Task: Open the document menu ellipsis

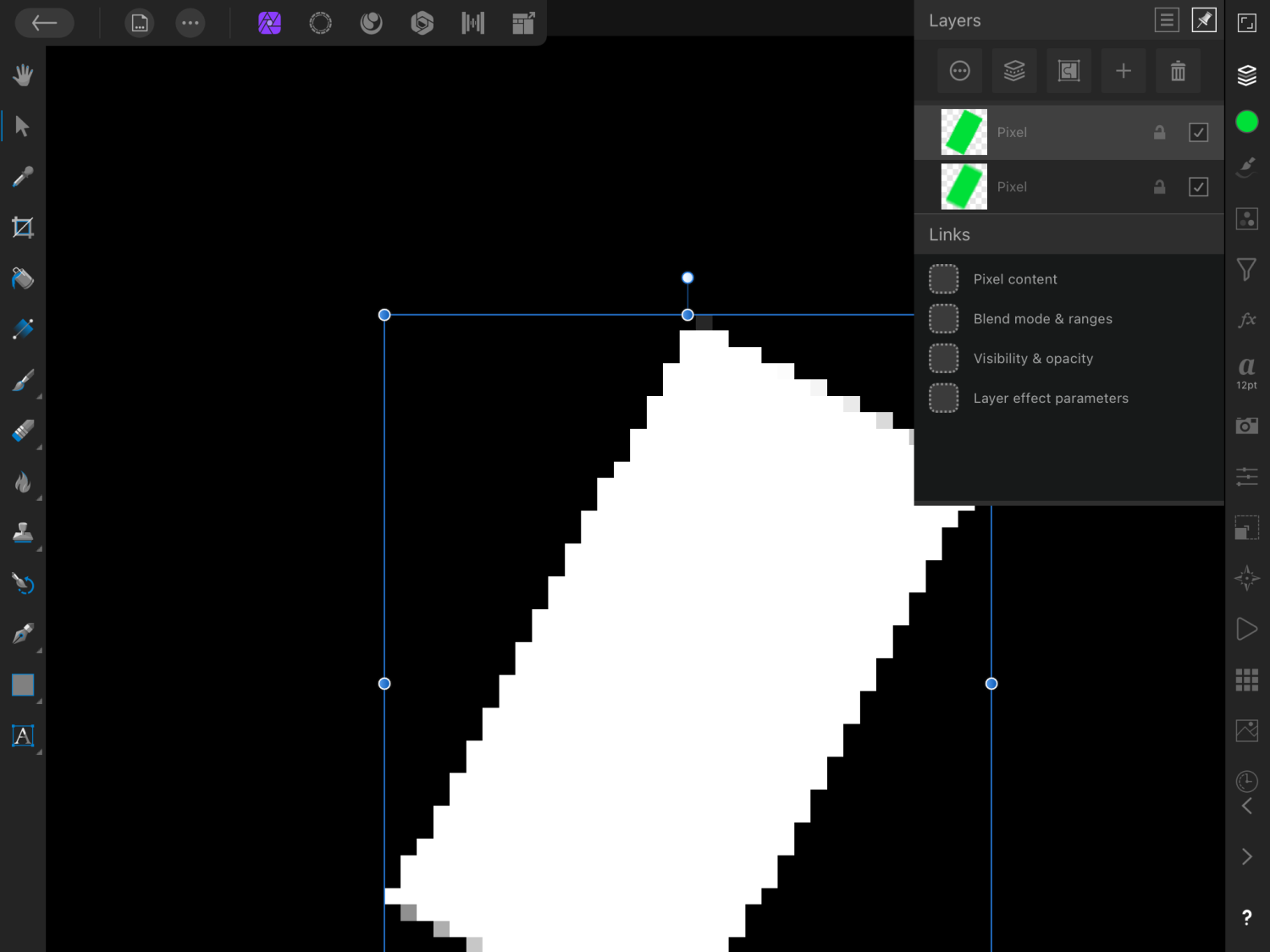Action: click(x=190, y=23)
